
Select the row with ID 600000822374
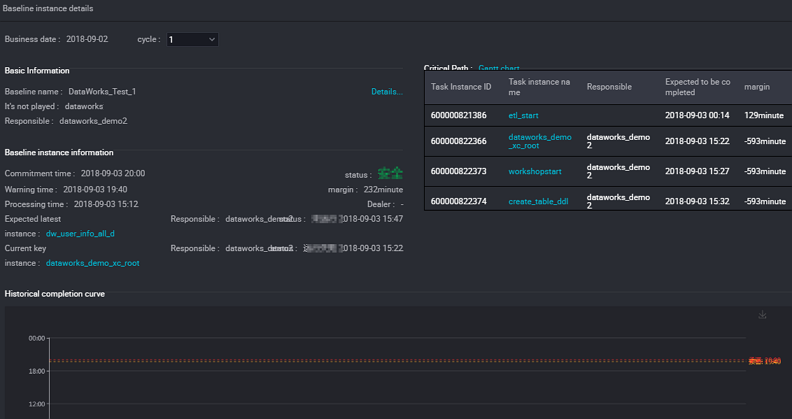[458, 201]
